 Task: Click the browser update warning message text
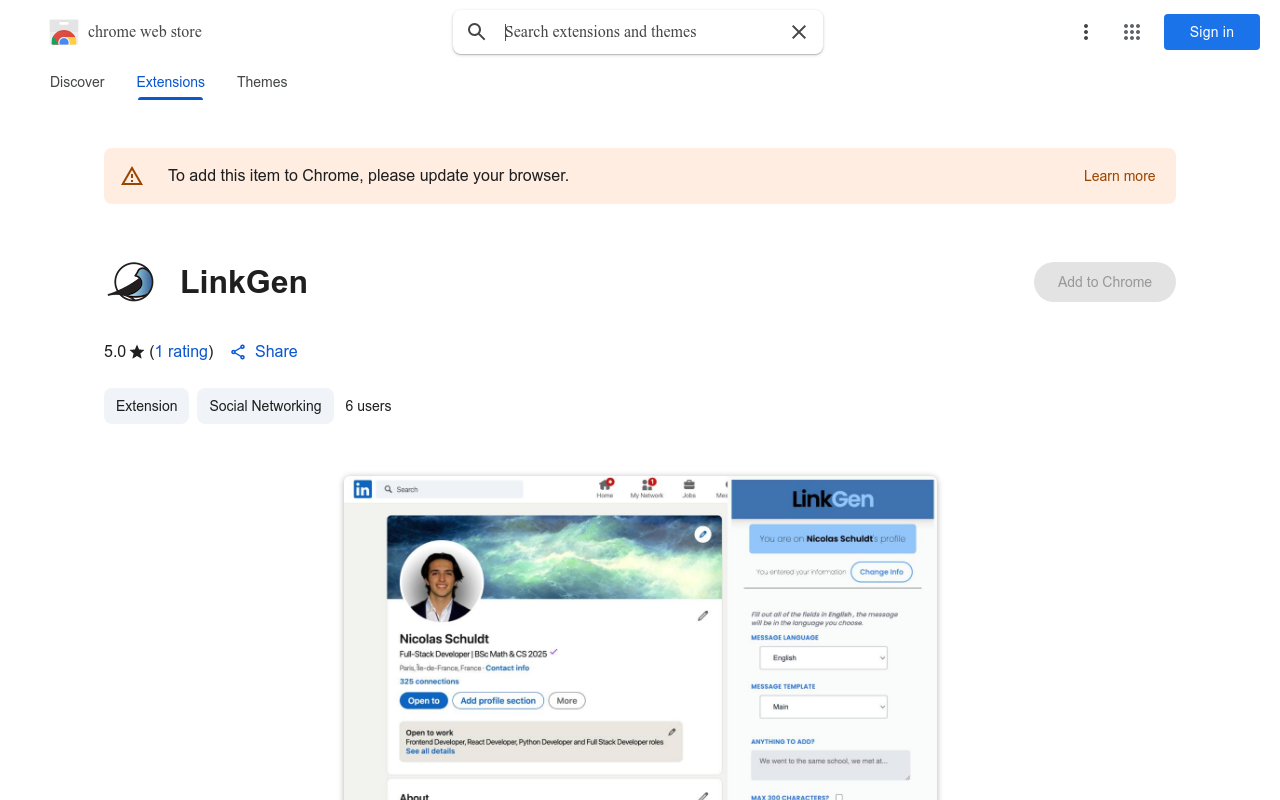click(368, 176)
